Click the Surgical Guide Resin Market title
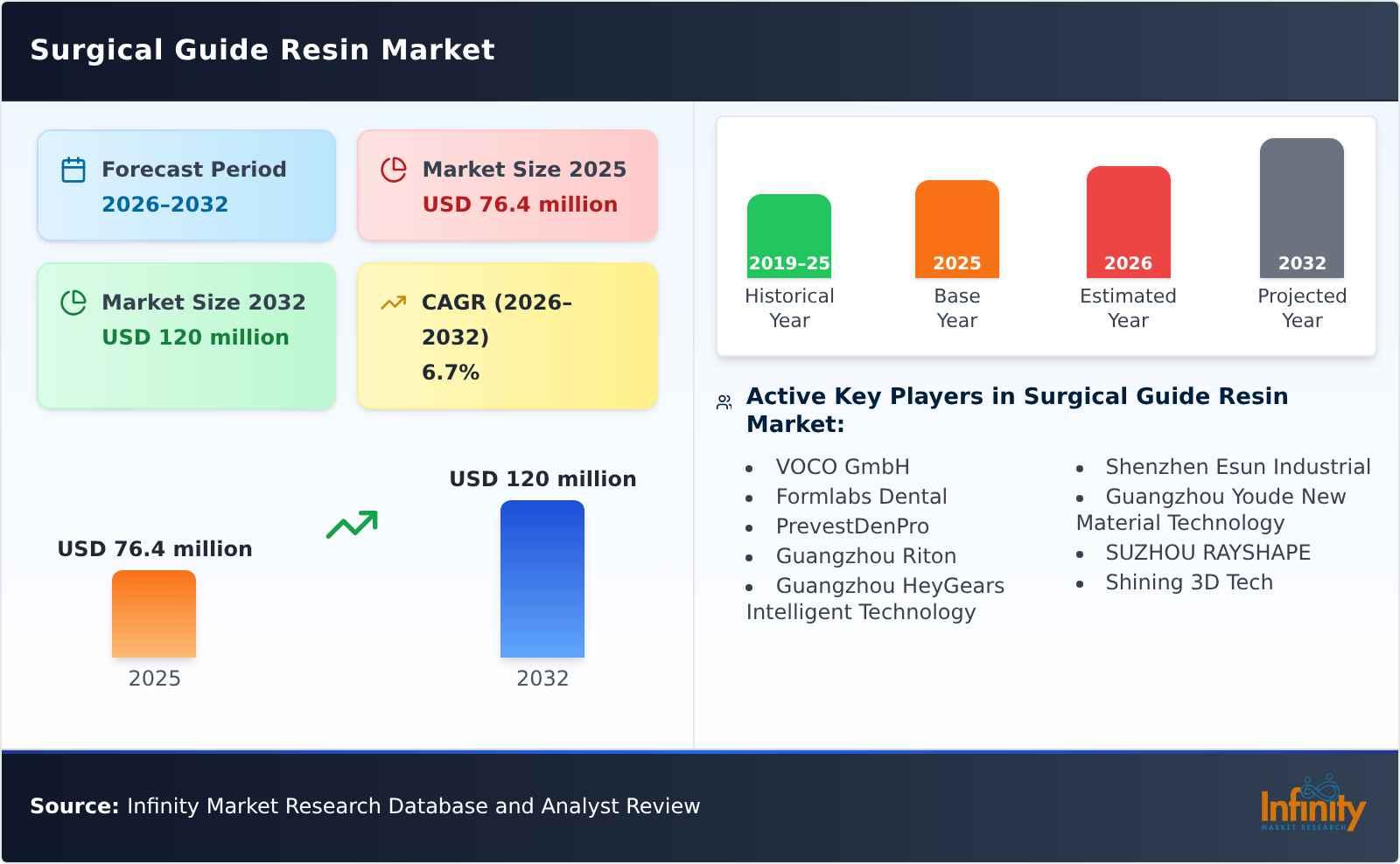The image size is (1400, 864). 262,50
